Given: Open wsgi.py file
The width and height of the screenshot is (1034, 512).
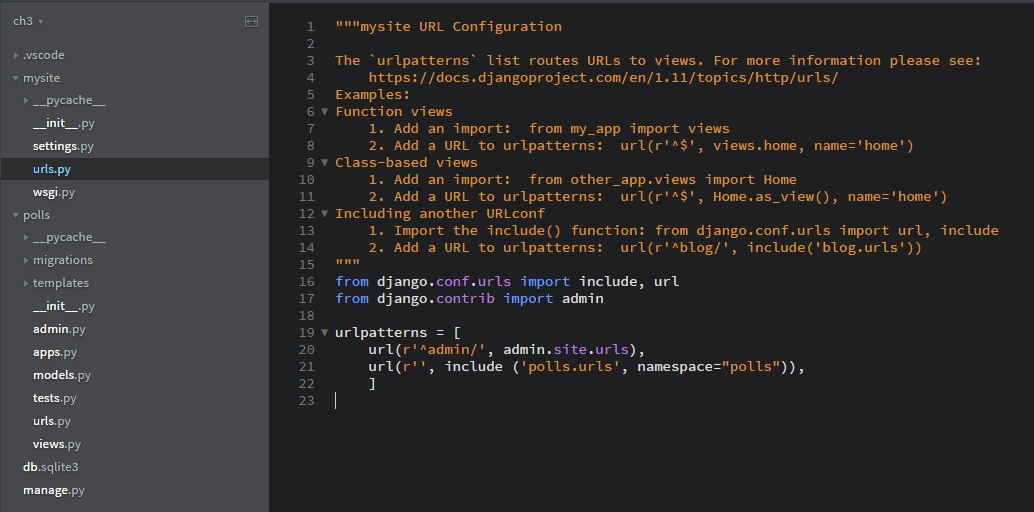Looking at the screenshot, I should click(x=53, y=193).
